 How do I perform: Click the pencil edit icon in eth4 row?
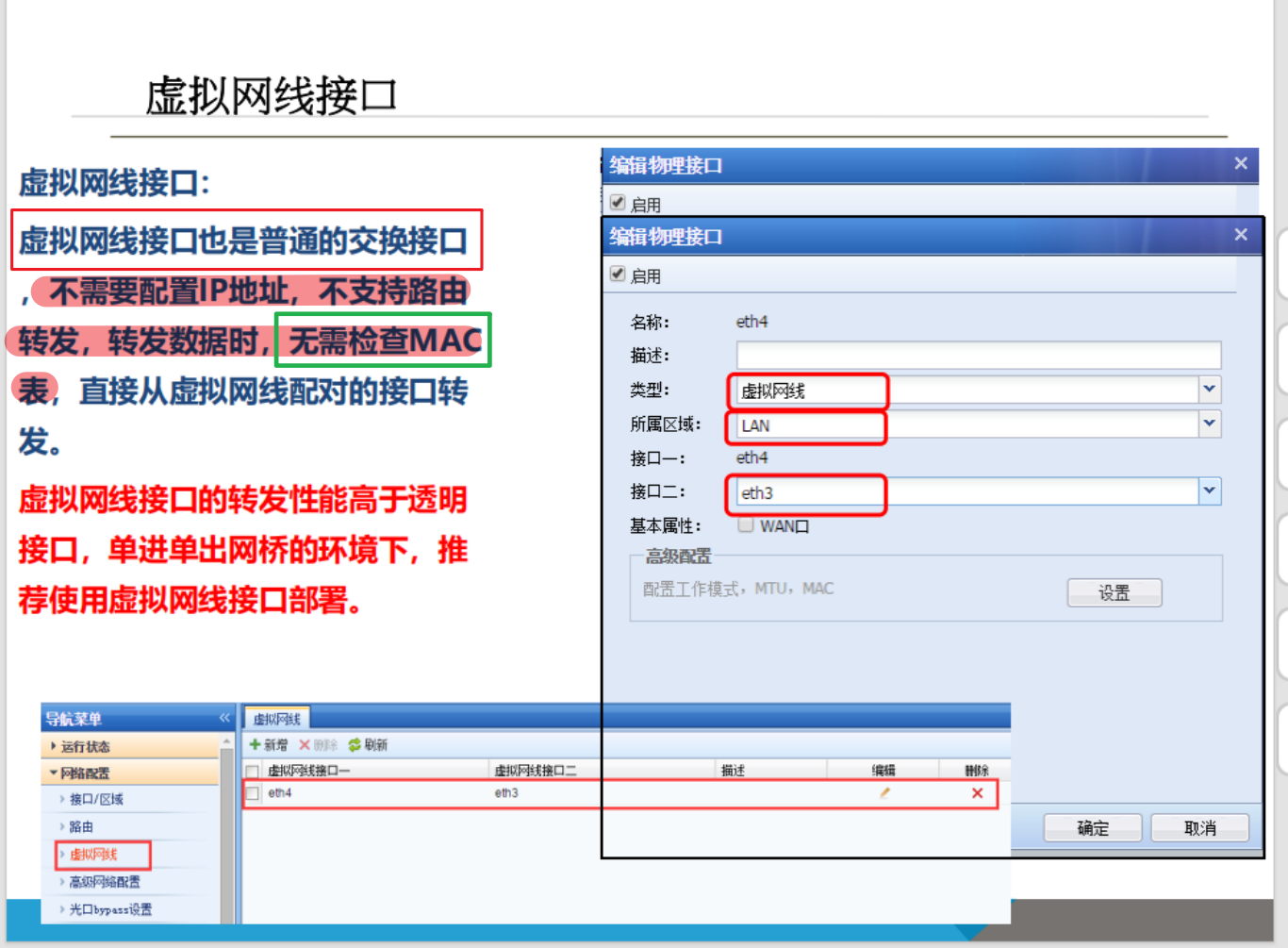pyautogui.click(x=884, y=792)
